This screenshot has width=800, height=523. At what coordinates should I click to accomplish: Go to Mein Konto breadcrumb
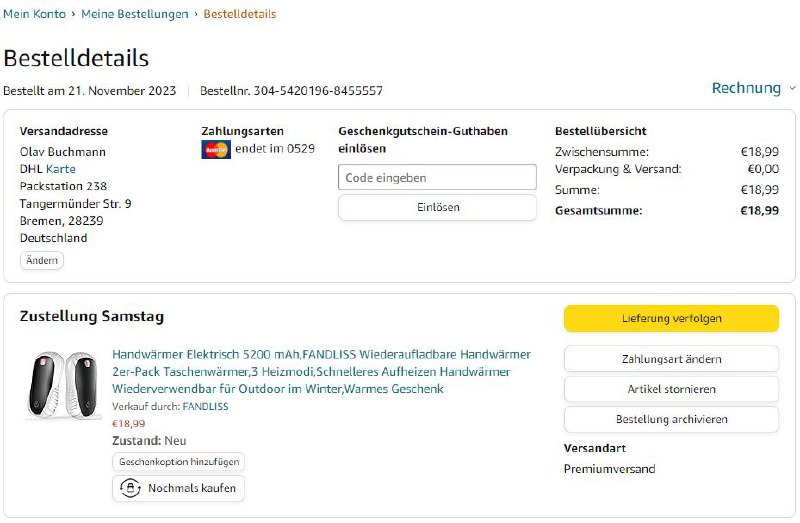tap(34, 14)
